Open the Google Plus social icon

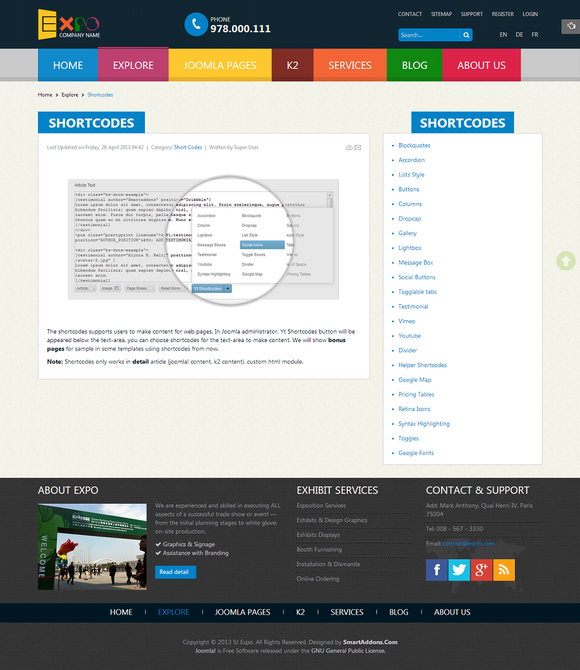coord(481,570)
